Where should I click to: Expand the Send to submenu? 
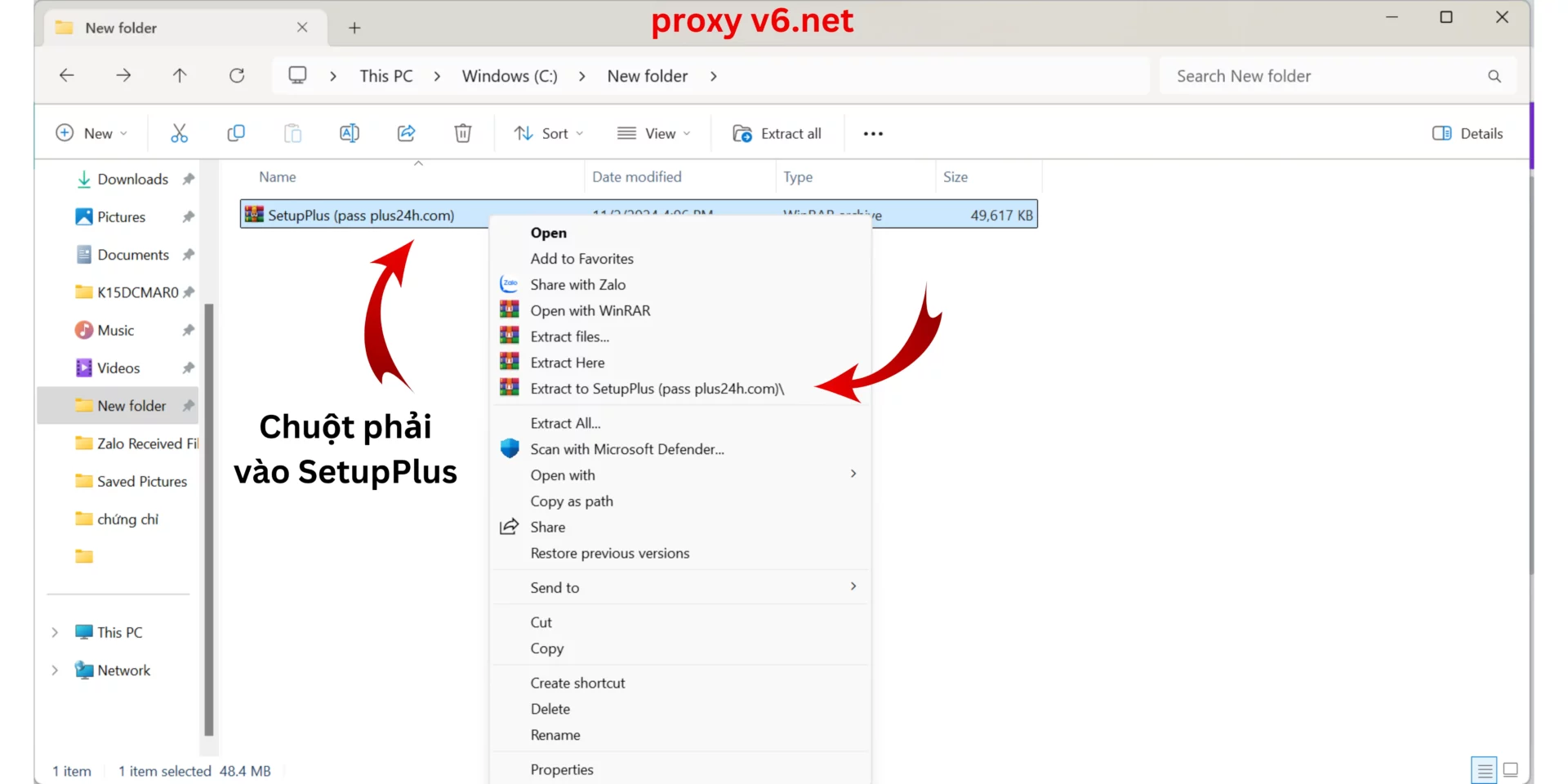pyautogui.click(x=853, y=586)
